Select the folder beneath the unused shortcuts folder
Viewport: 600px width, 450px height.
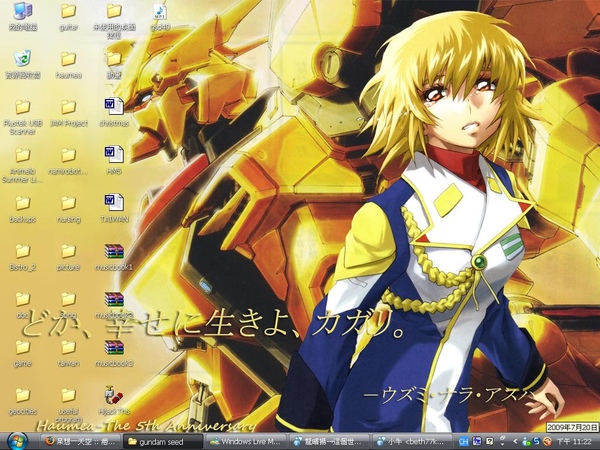114,64
